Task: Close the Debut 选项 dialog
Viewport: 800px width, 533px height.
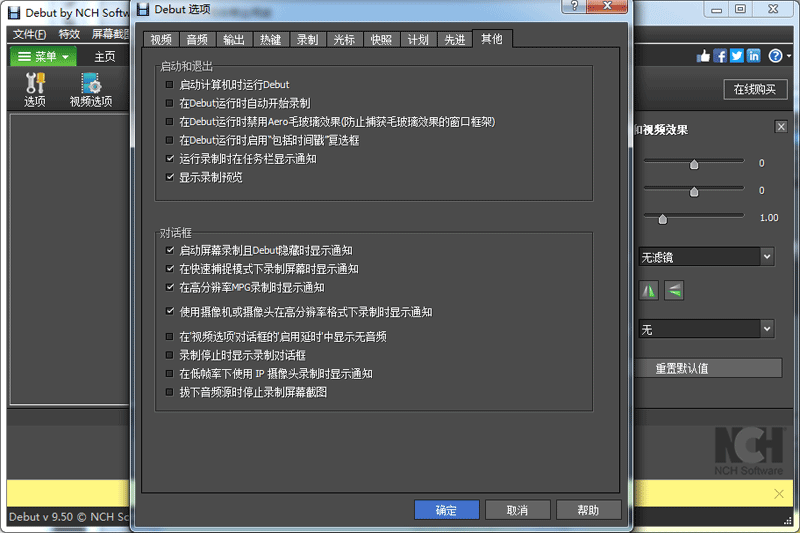Action: click(x=607, y=6)
